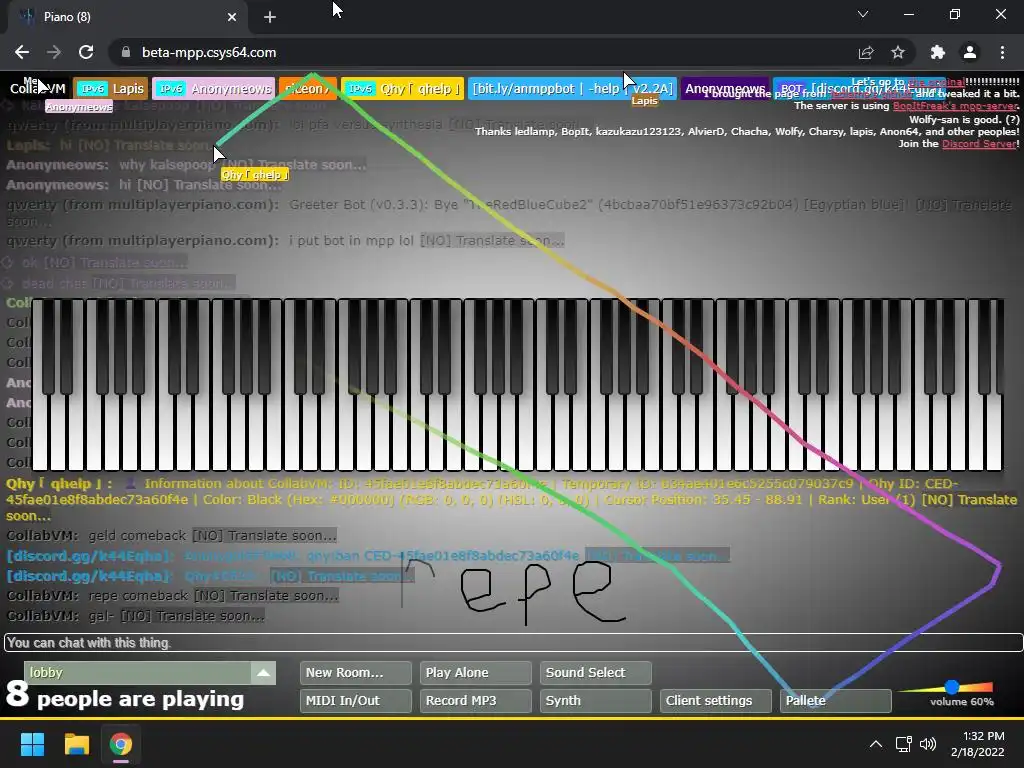
Task: Select the CollabVM player name tag
Action: click(38, 89)
